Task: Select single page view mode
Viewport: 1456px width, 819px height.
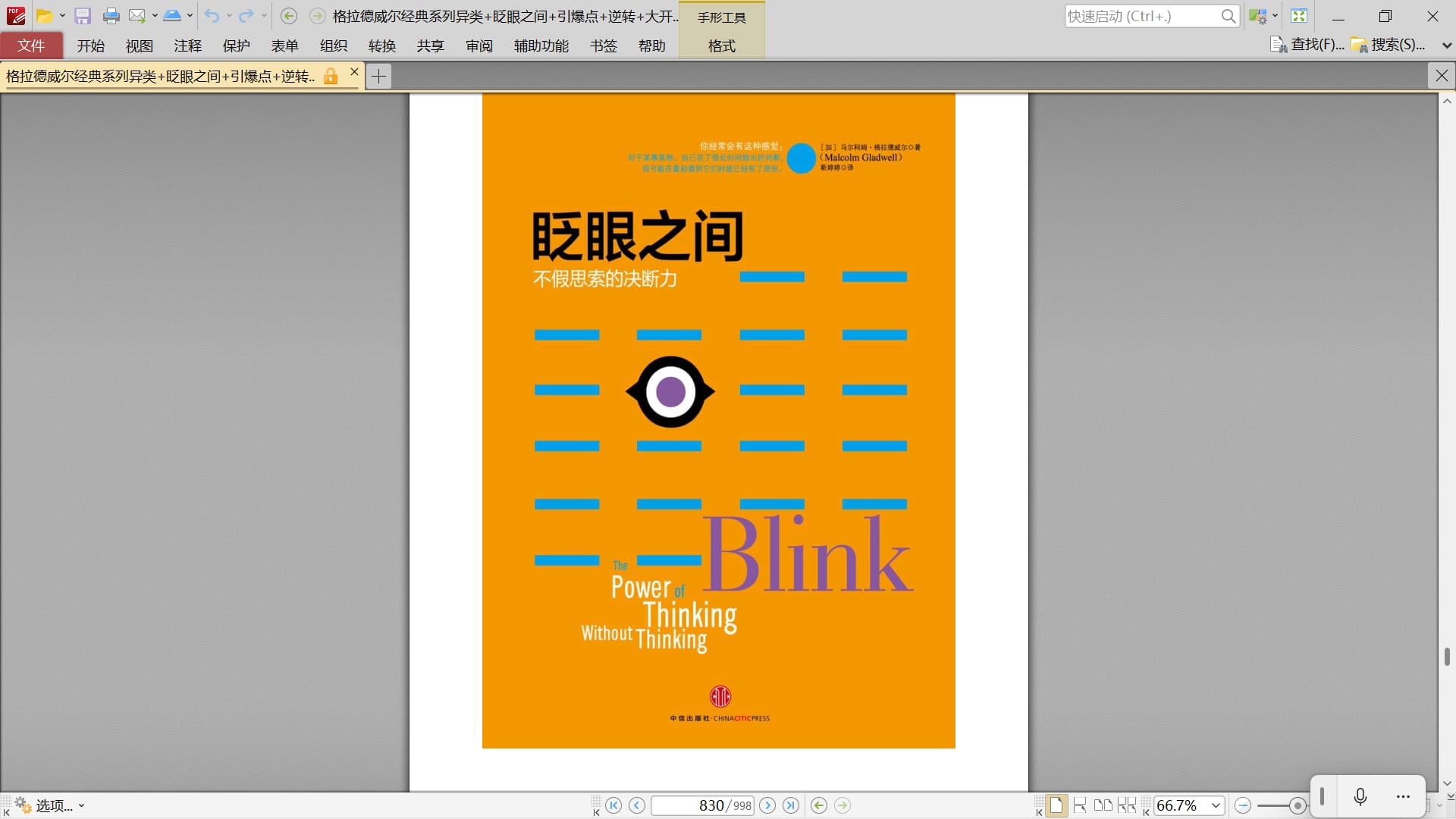Action: (1056, 805)
